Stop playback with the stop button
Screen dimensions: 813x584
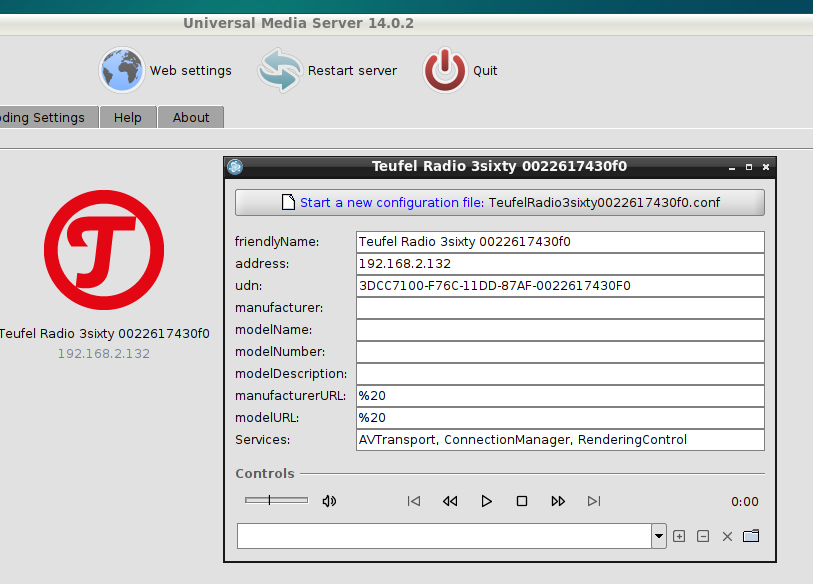point(522,501)
